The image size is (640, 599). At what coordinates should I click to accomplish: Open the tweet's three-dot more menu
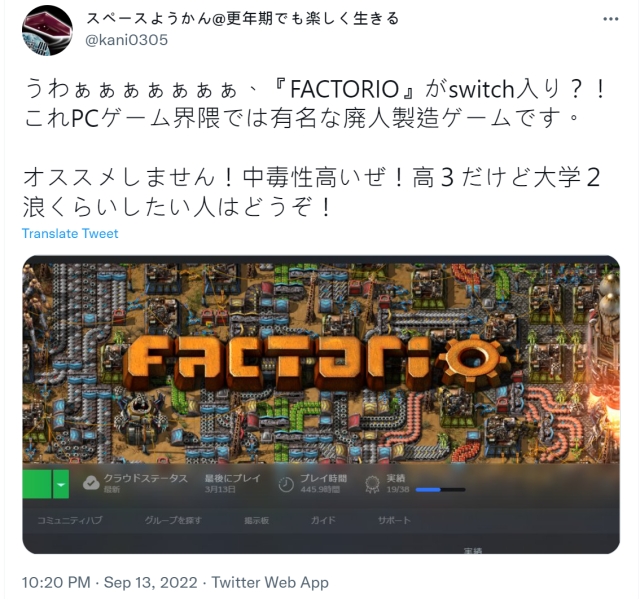pos(610,19)
